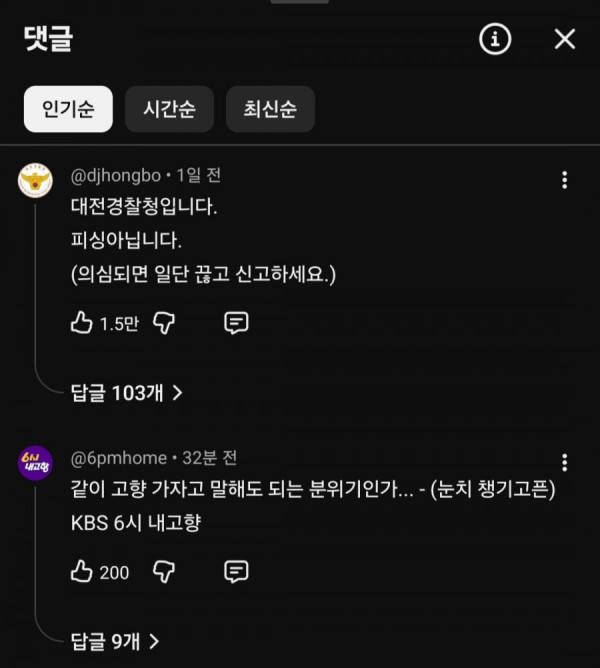Open more options for @6pmhome comment
The image size is (600, 668).
tap(565, 462)
